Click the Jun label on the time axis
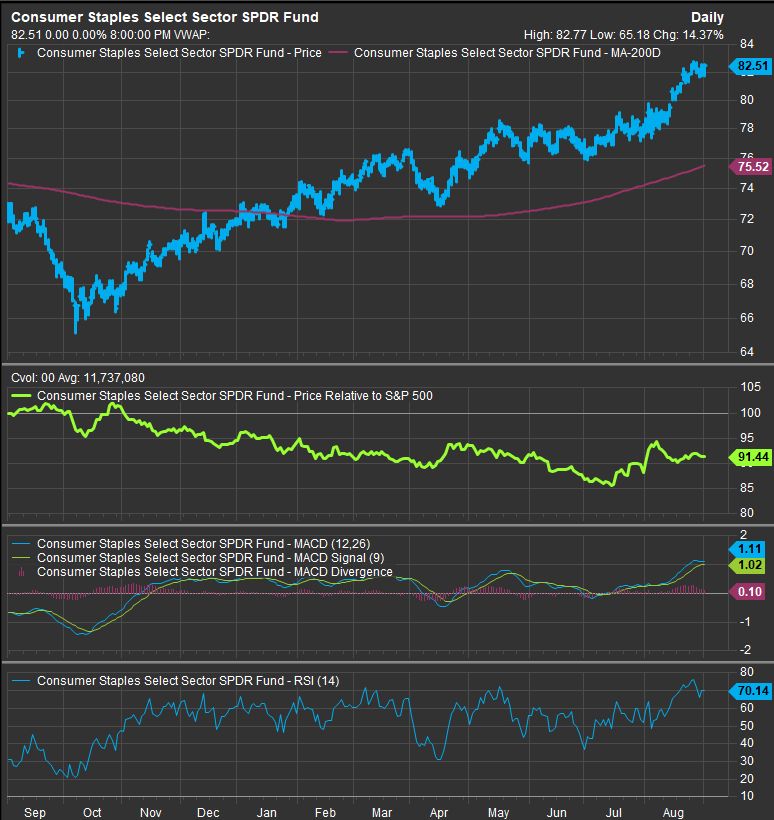The width and height of the screenshot is (774, 820). pos(556,813)
